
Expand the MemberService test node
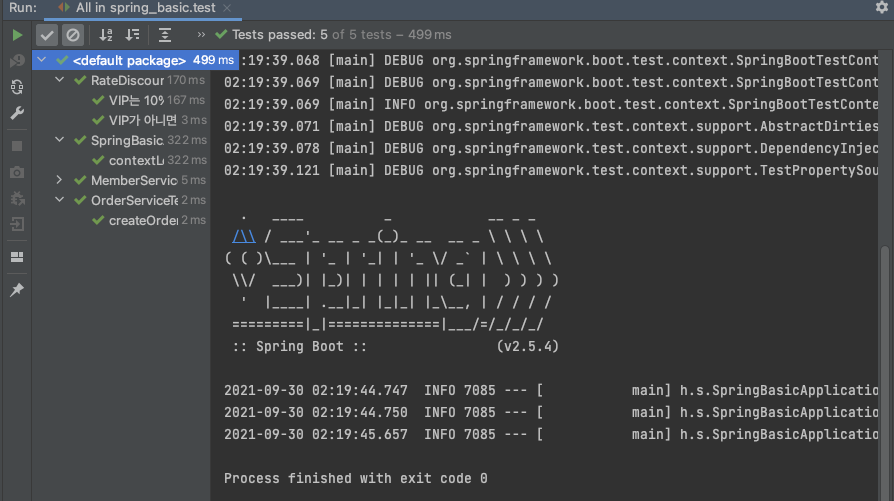59,180
